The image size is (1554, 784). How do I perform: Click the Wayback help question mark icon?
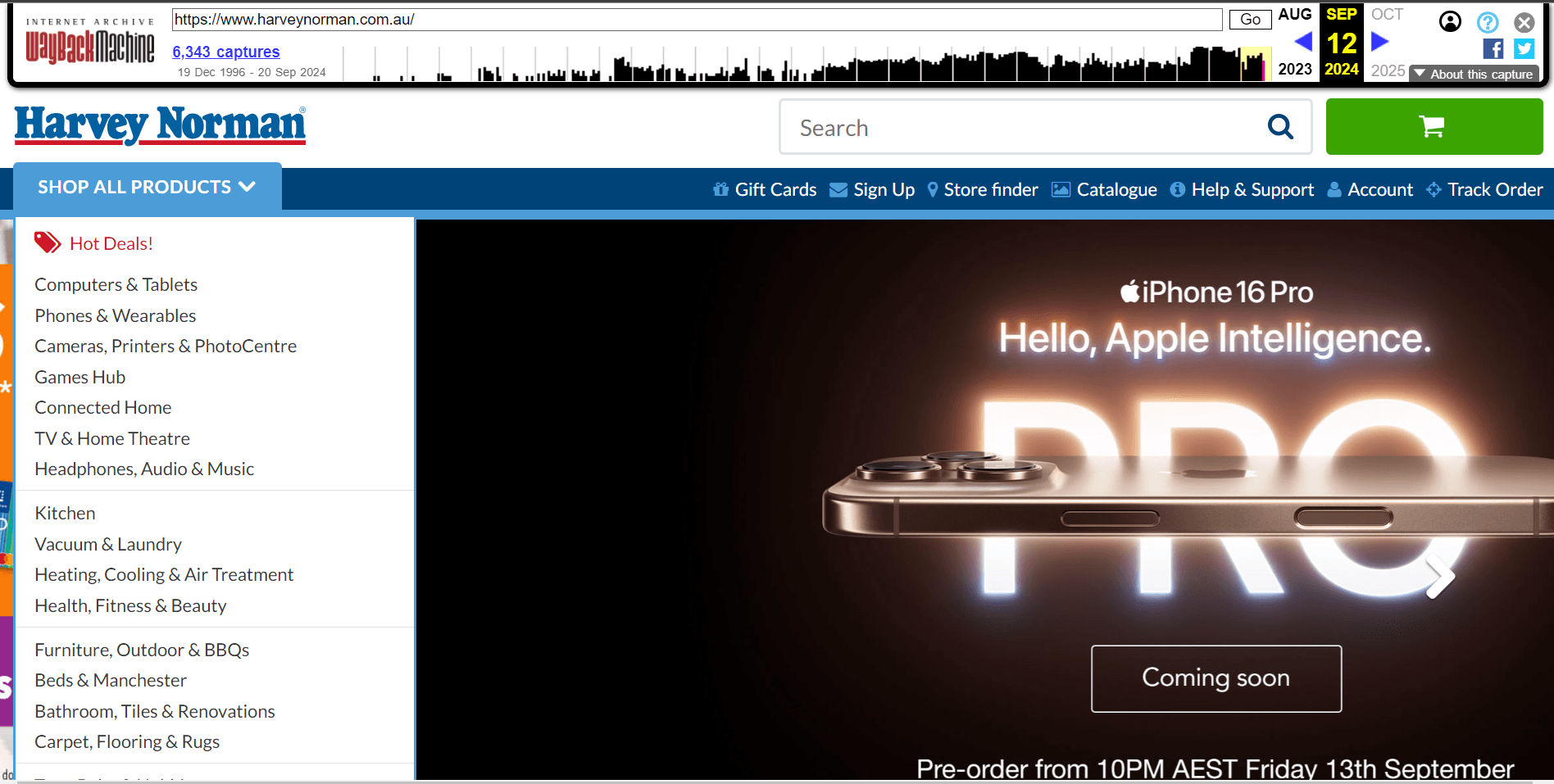(x=1488, y=22)
